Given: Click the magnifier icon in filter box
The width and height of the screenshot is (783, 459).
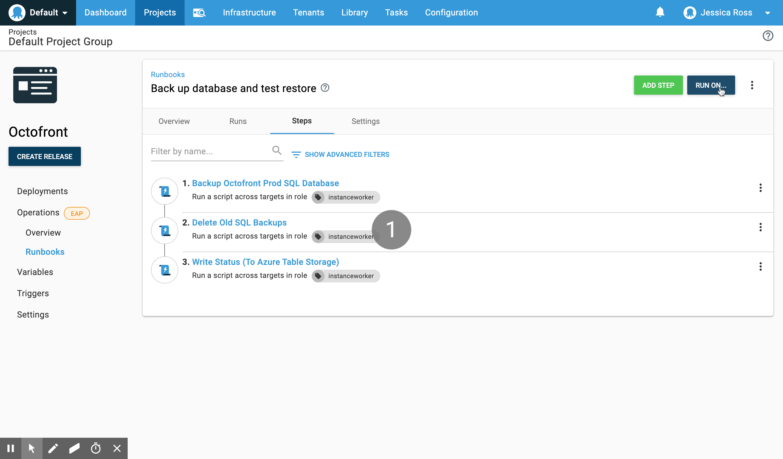Looking at the screenshot, I should (x=277, y=150).
